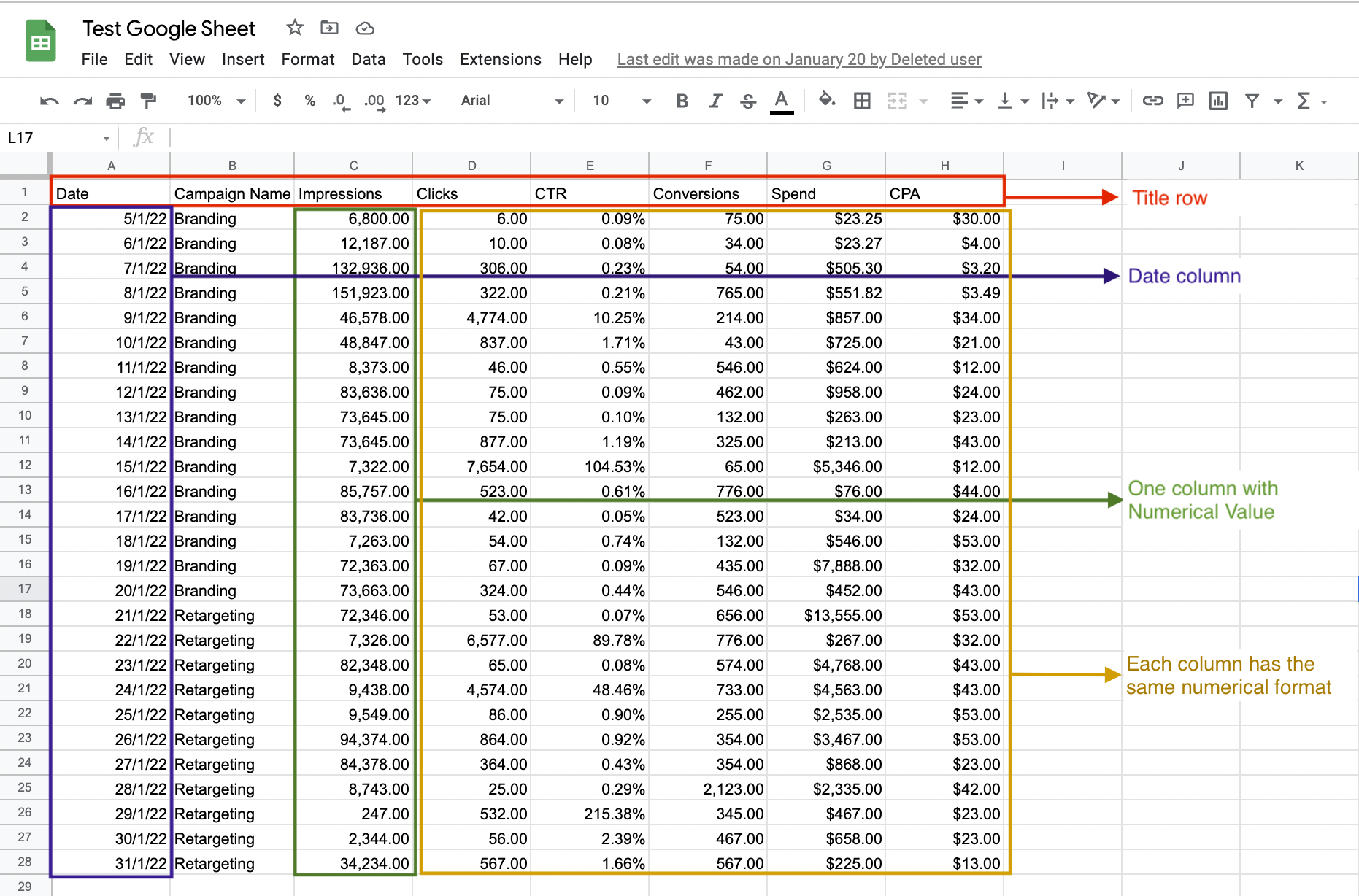Create a filter

[1252, 101]
